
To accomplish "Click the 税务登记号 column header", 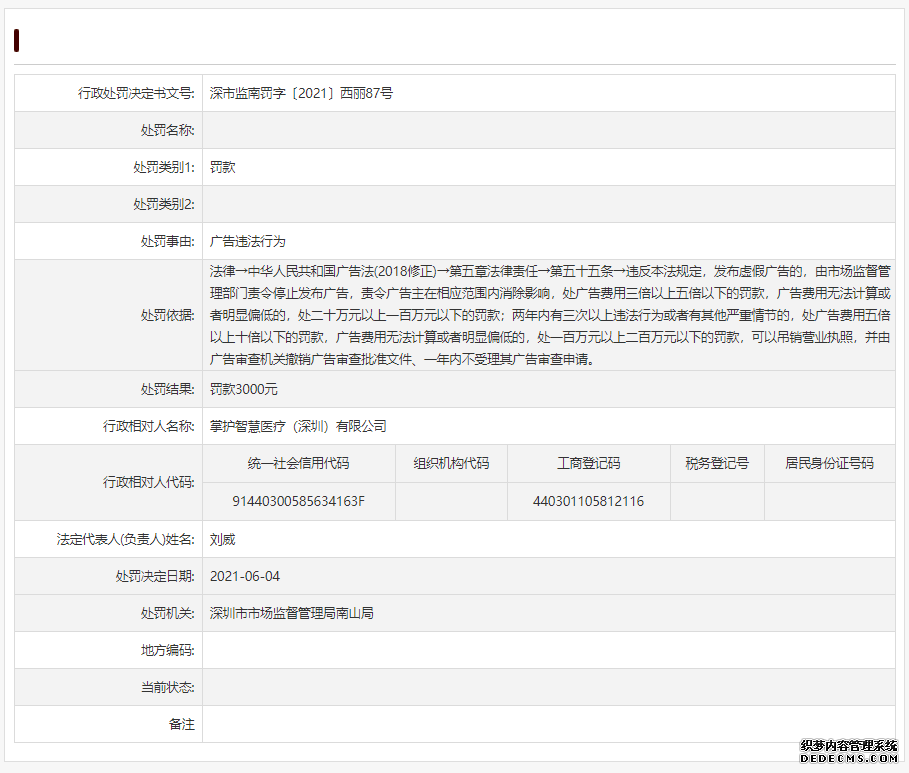I will pyautogui.click(x=717, y=464).
